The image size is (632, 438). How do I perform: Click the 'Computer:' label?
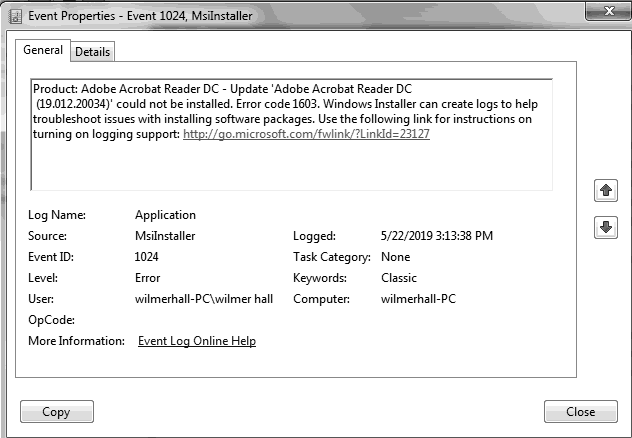click(321, 299)
